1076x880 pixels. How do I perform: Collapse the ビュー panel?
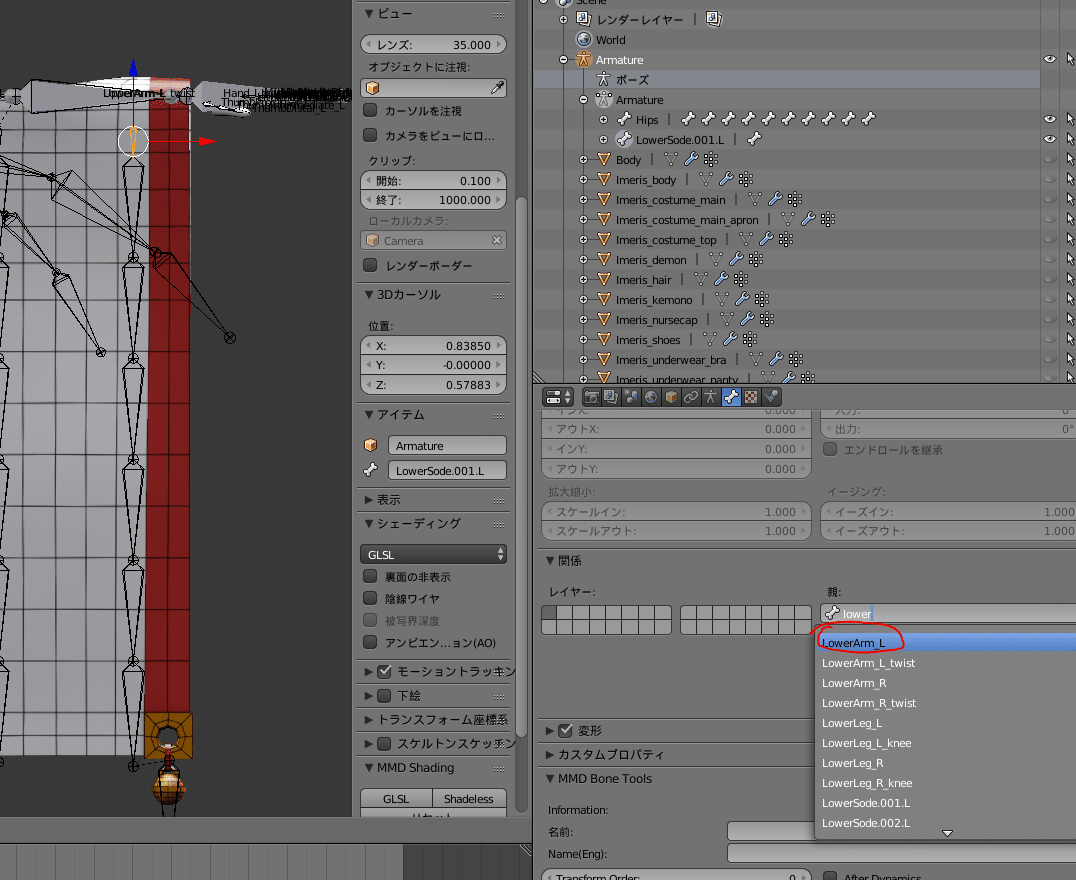click(369, 14)
